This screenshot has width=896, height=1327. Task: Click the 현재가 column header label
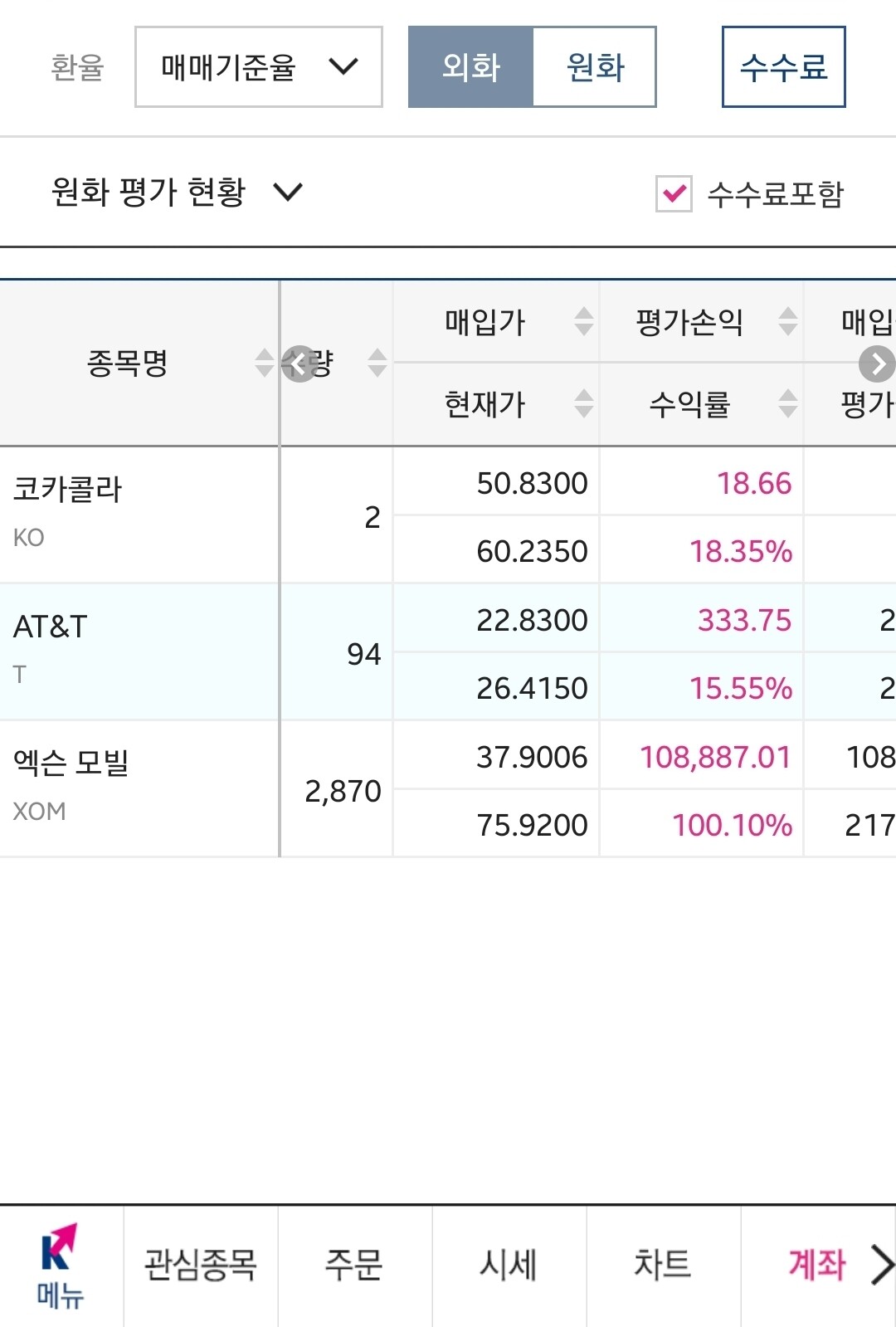click(485, 404)
